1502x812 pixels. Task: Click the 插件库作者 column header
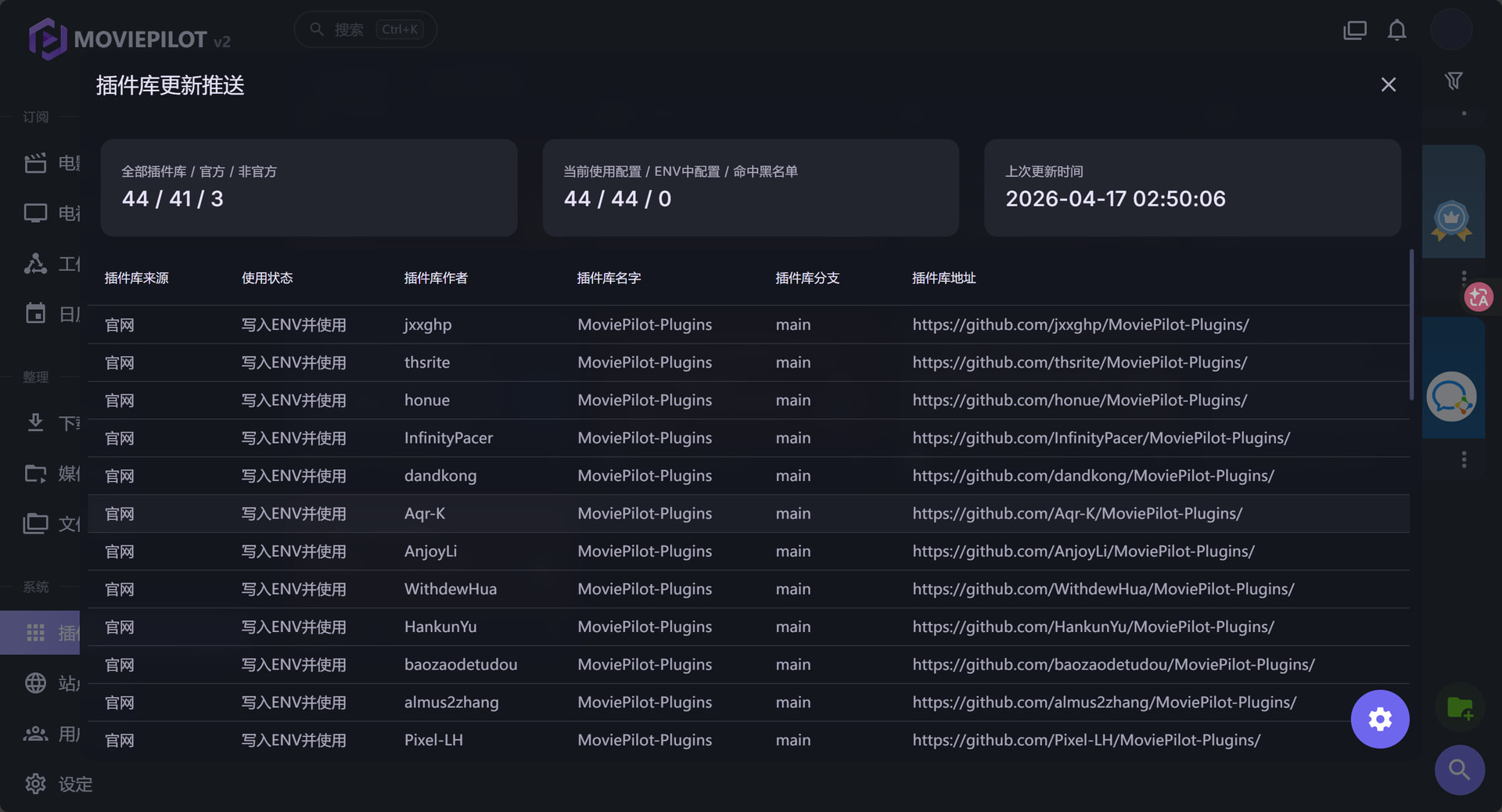(x=436, y=278)
